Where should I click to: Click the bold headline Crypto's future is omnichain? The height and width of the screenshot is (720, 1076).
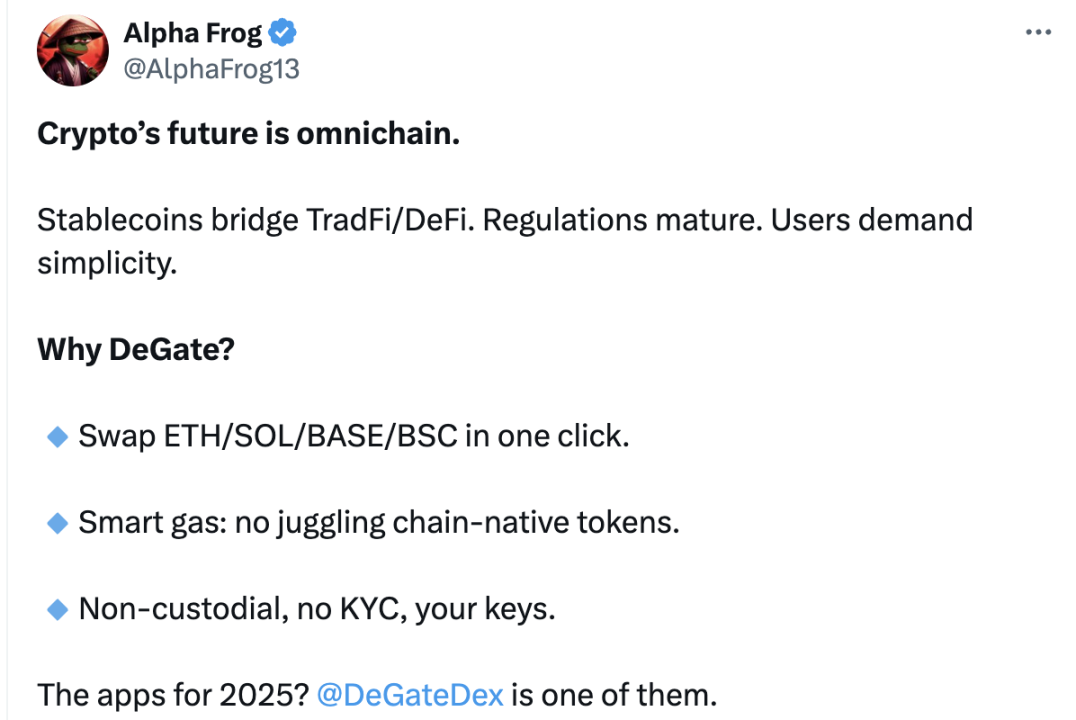point(248,133)
